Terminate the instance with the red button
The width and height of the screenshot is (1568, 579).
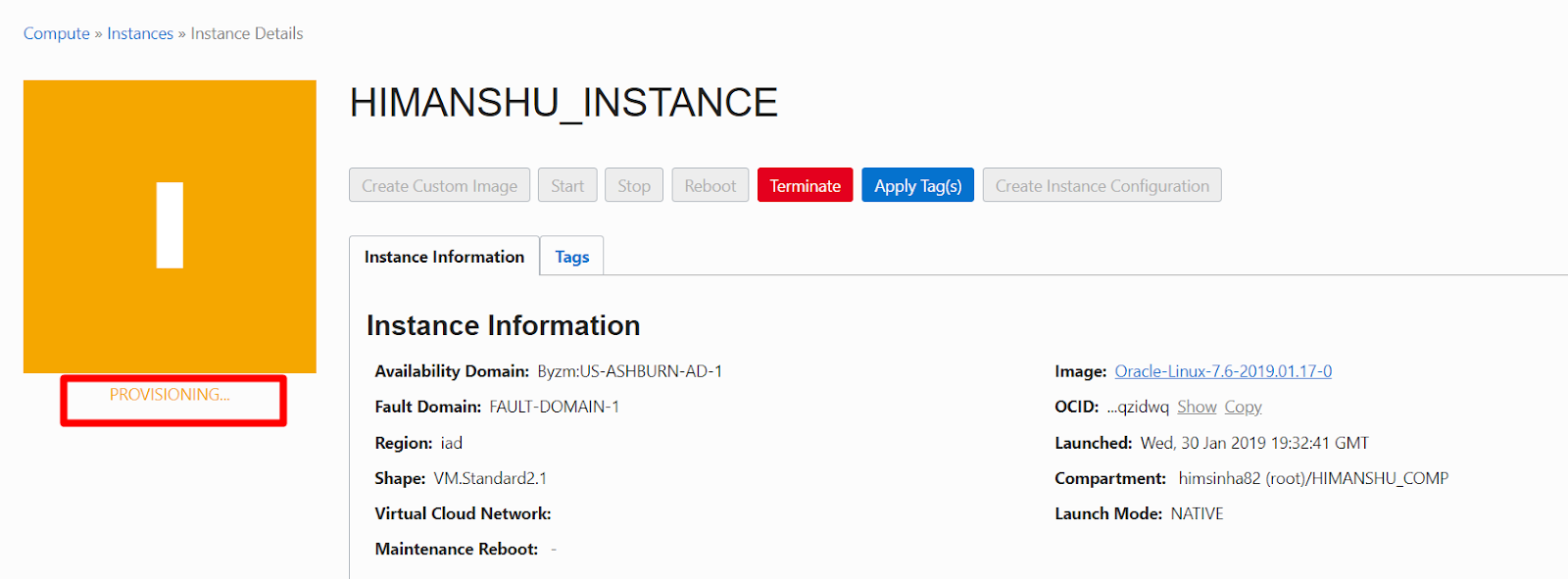[x=805, y=185]
